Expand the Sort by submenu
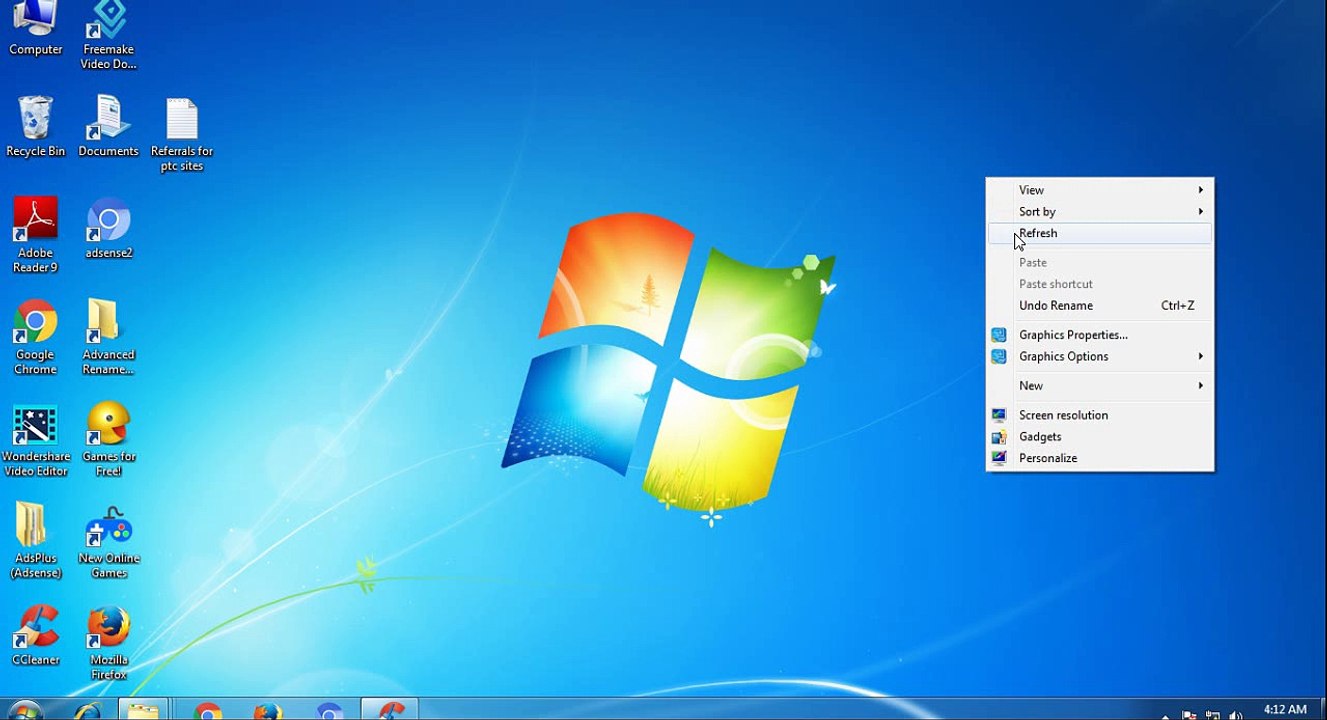Screen dimensions: 1327x720 (1100, 212)
